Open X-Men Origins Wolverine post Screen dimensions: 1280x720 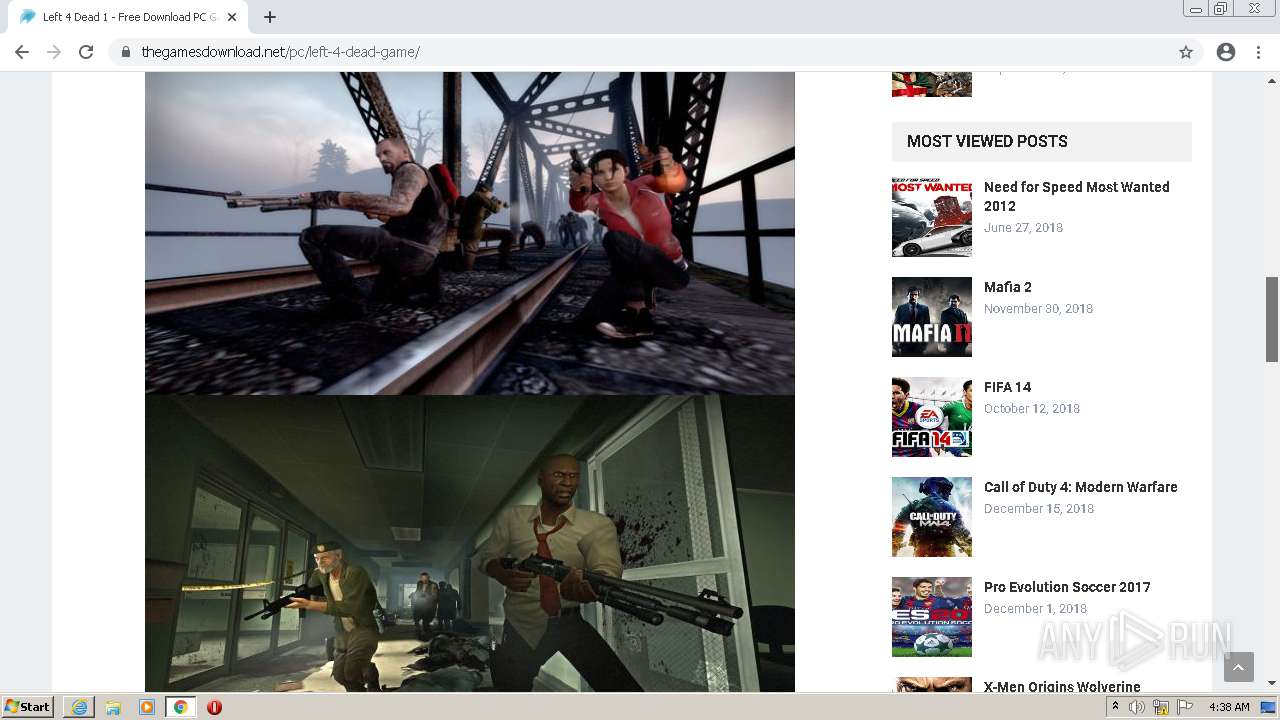pyautogui.click(x=1062, y=686)
